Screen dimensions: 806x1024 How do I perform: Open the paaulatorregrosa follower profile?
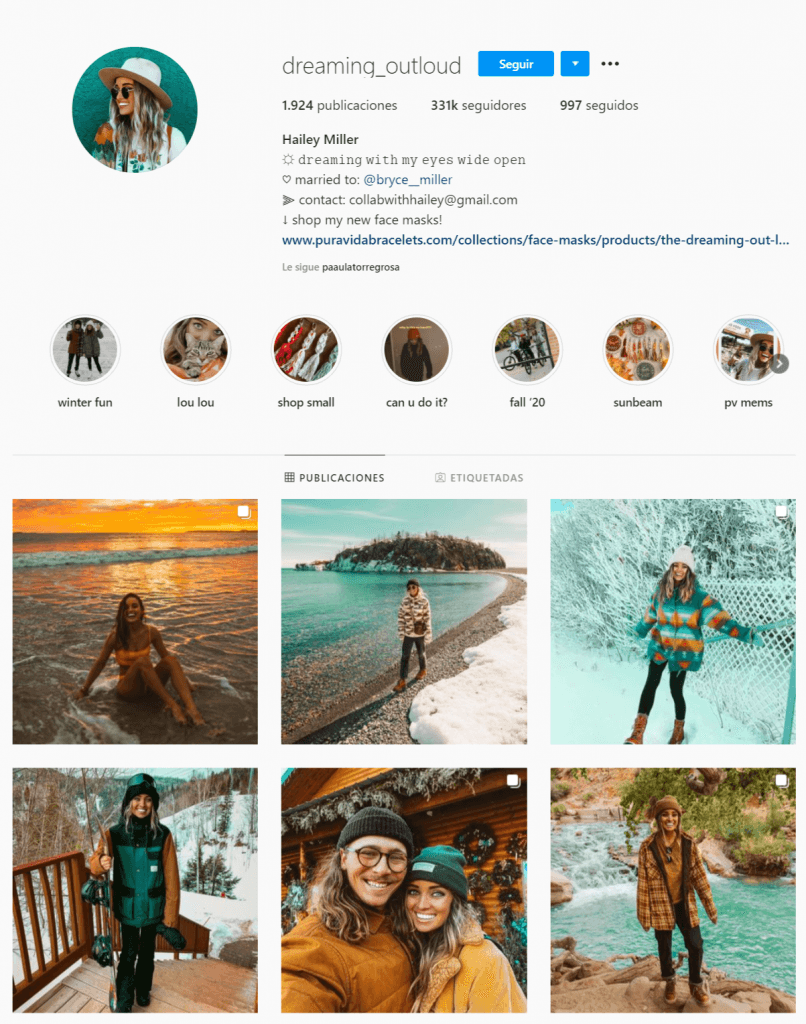click(x=361, y=267)
